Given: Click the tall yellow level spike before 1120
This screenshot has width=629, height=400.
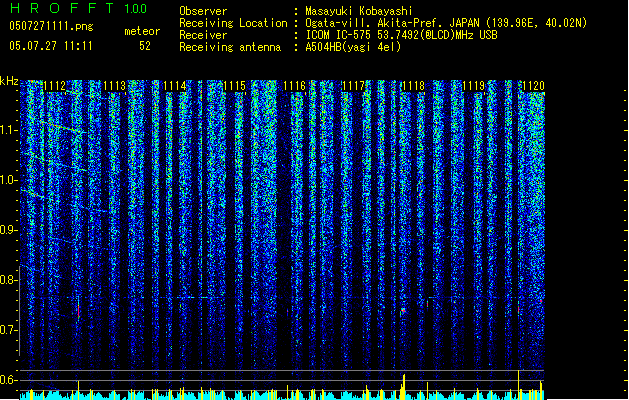Looking at the screenshot, I should (x=518, y=384).
